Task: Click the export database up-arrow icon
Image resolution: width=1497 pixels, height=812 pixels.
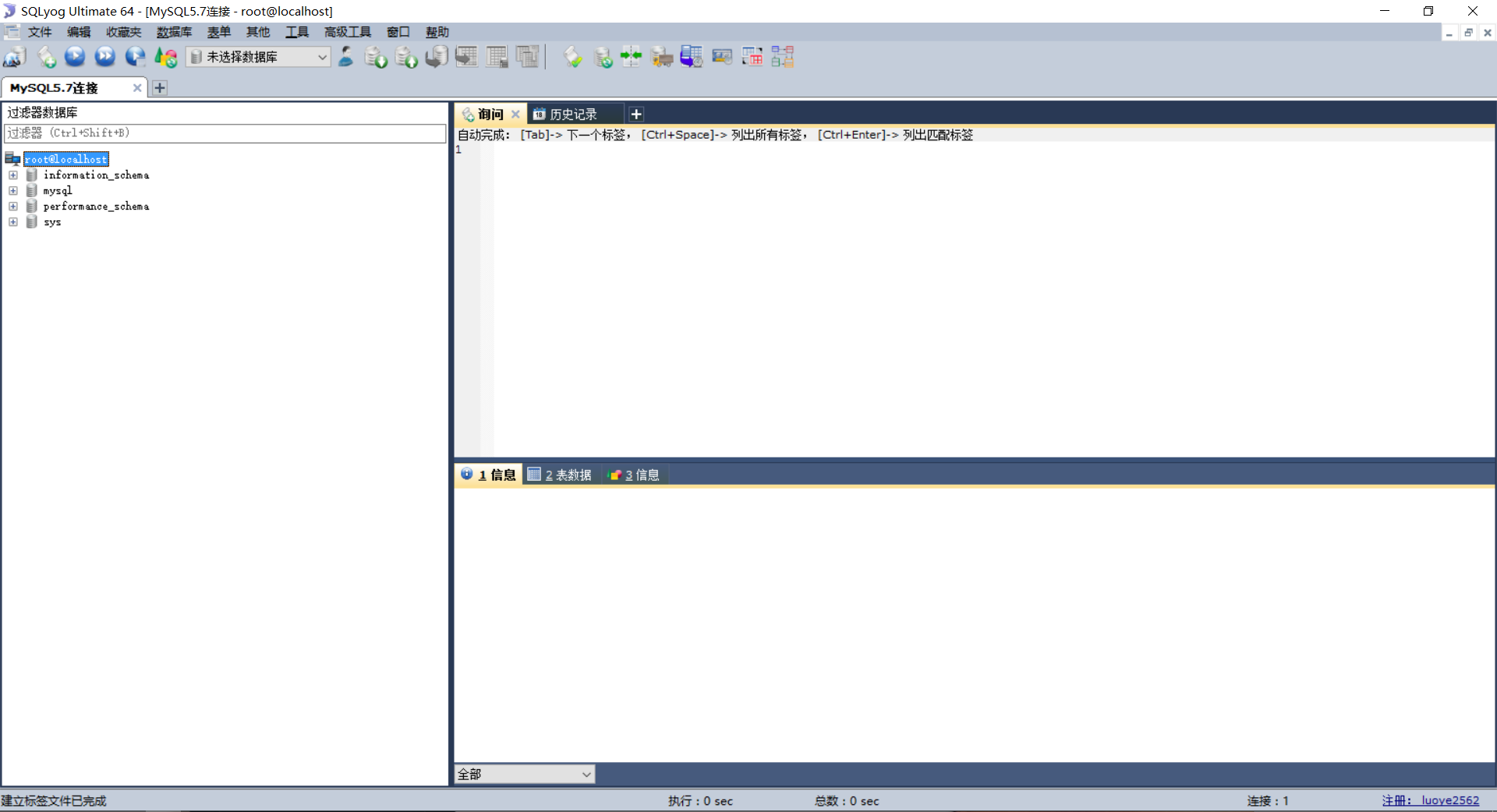Action: coord(406,57)
